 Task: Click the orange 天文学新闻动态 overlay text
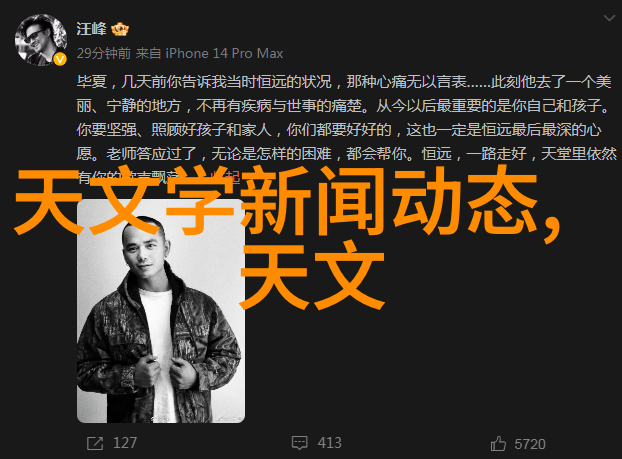pyautogui.click(x=288, y=202)
